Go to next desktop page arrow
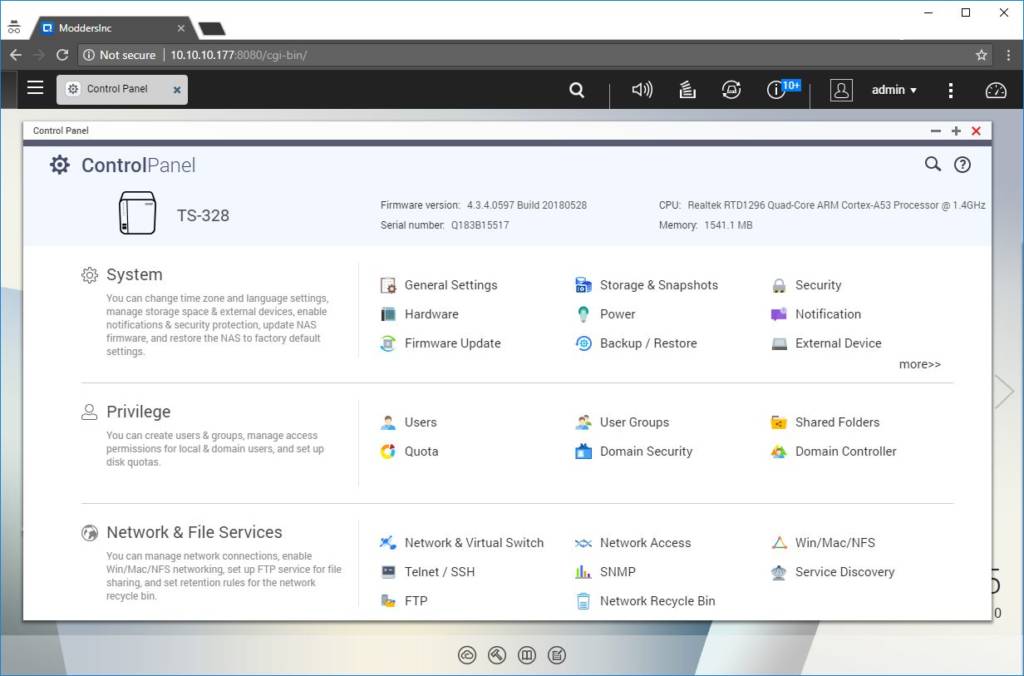Image resolution: width=1024 pixels, height=676 pixels. 1004,392
